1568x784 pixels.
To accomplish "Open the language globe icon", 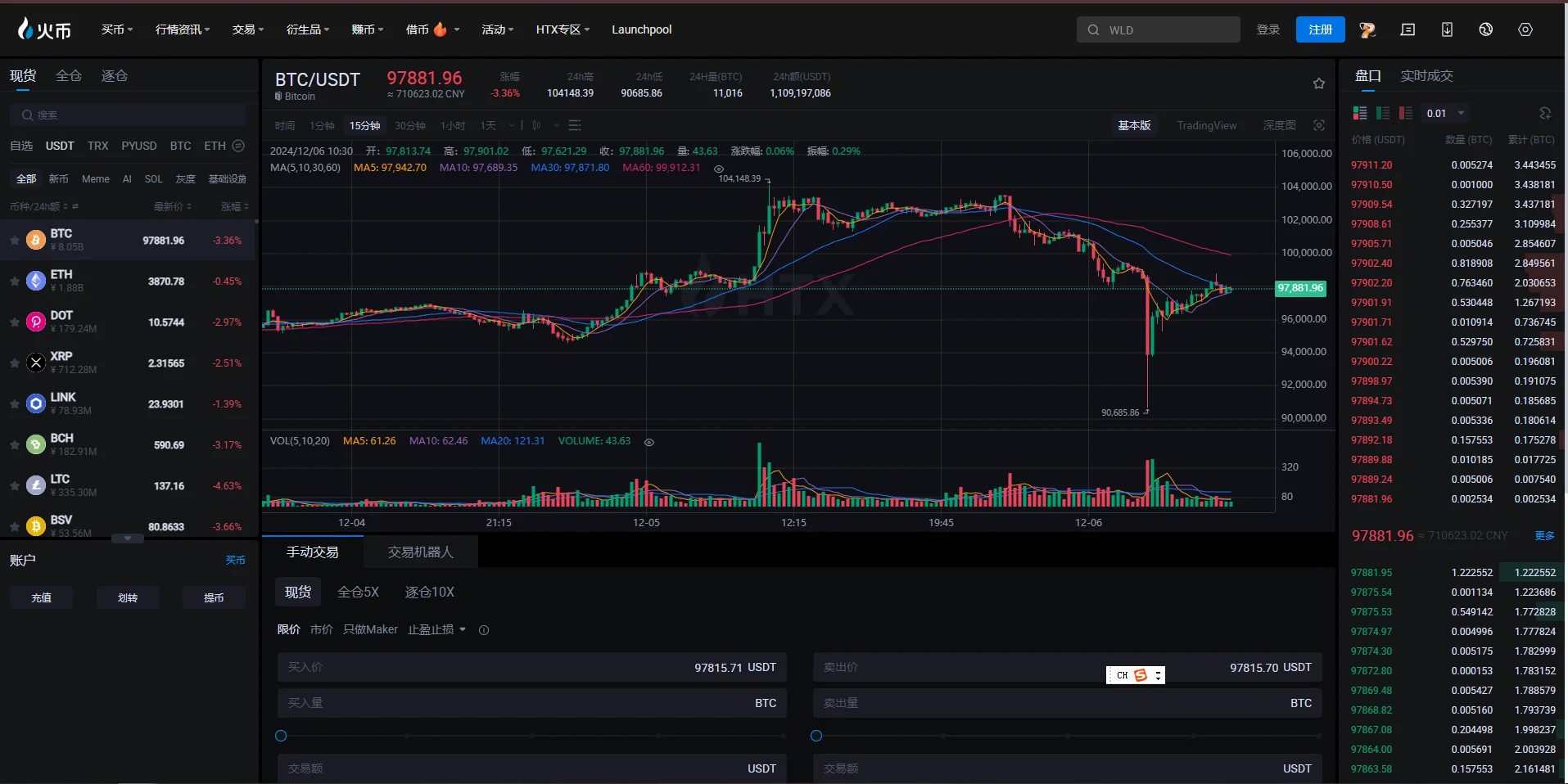I will click(1485, 29).
